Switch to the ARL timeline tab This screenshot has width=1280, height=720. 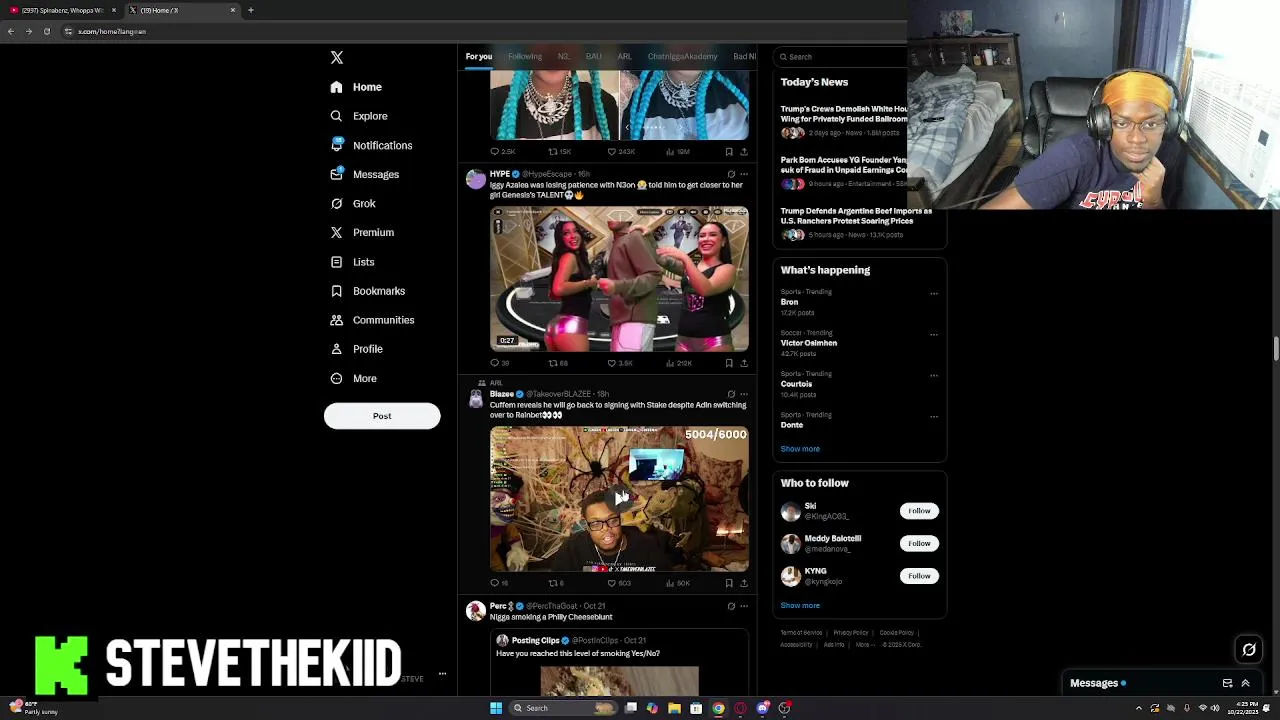[x=625, y=56]
